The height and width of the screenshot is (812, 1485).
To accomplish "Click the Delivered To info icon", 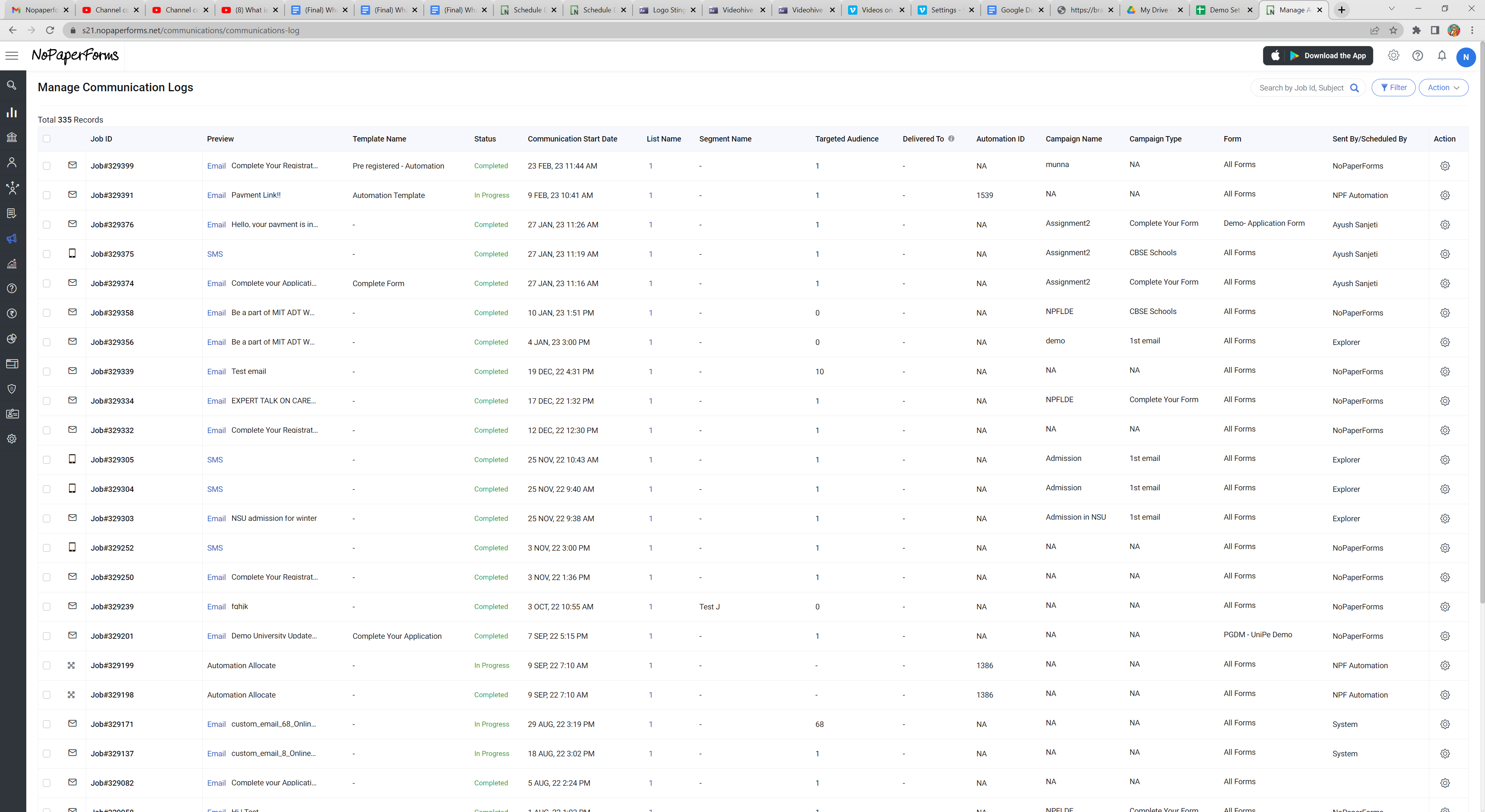I will [951, 138].
